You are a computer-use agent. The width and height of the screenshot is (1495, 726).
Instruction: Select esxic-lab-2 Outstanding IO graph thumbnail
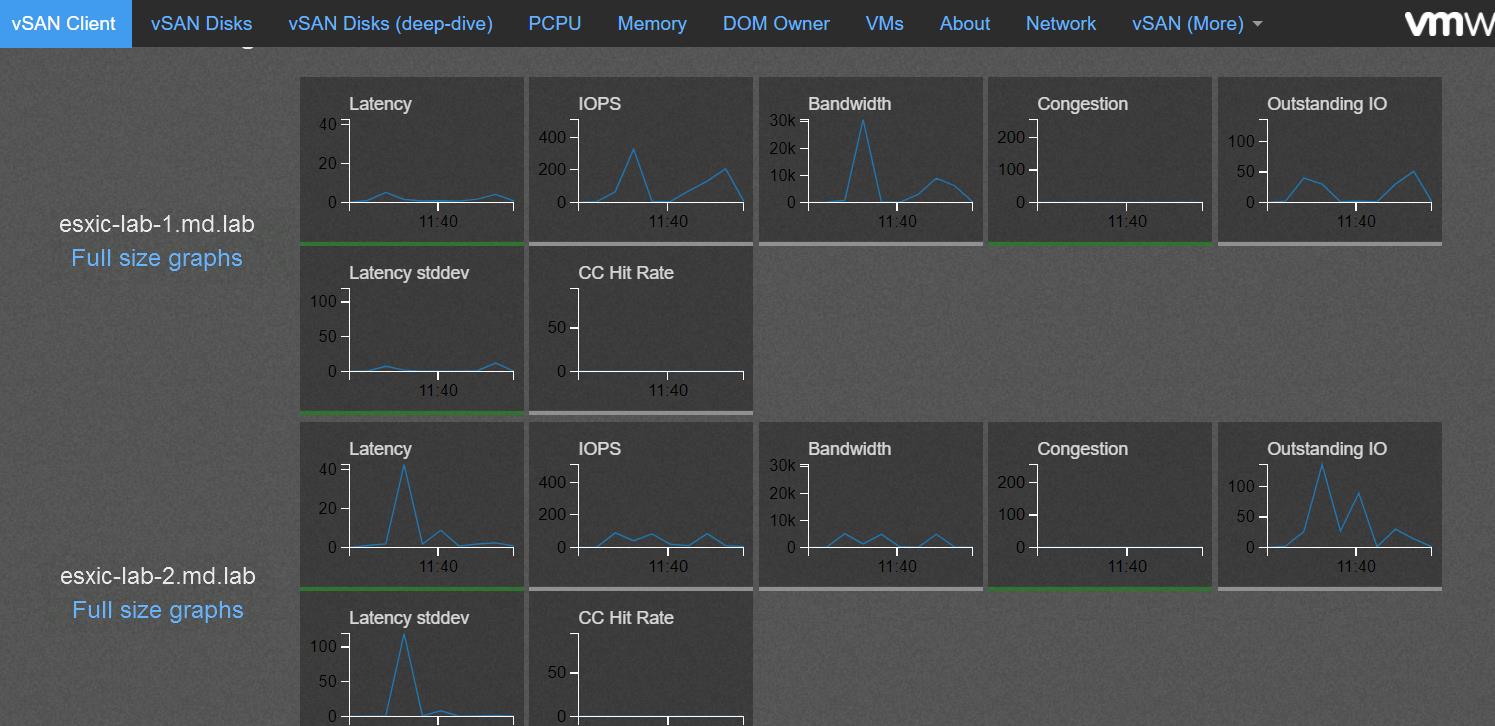click(1330, 505)
